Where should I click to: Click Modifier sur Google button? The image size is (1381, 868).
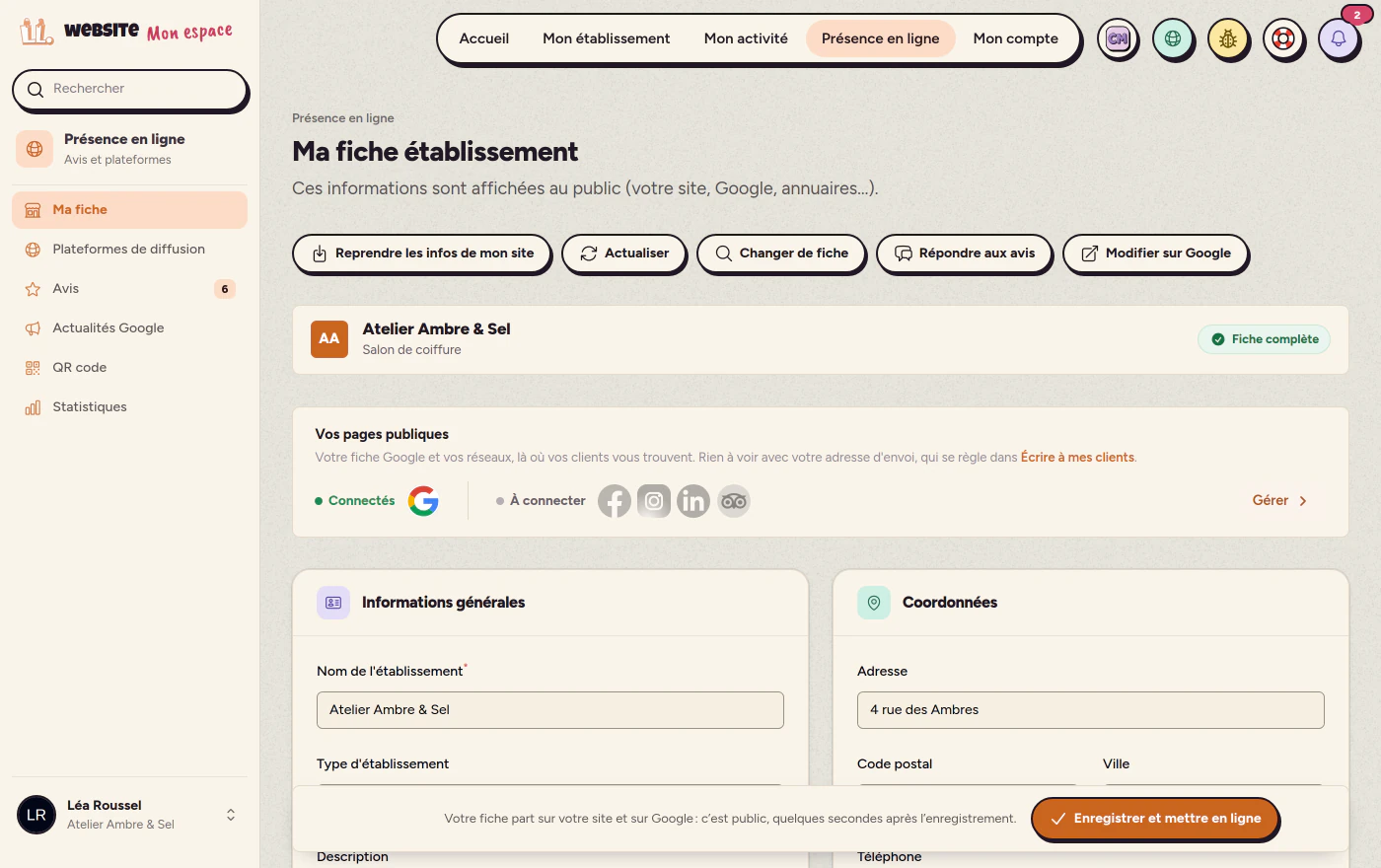(1155, 253)
